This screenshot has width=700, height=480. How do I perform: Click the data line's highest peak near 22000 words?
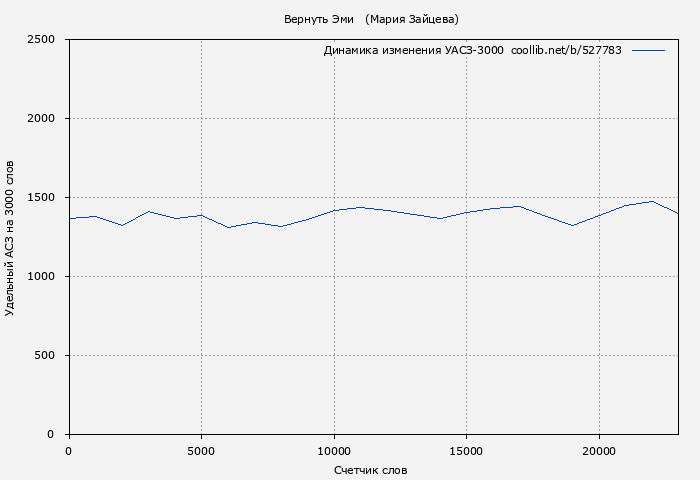(x=652, y=201)
